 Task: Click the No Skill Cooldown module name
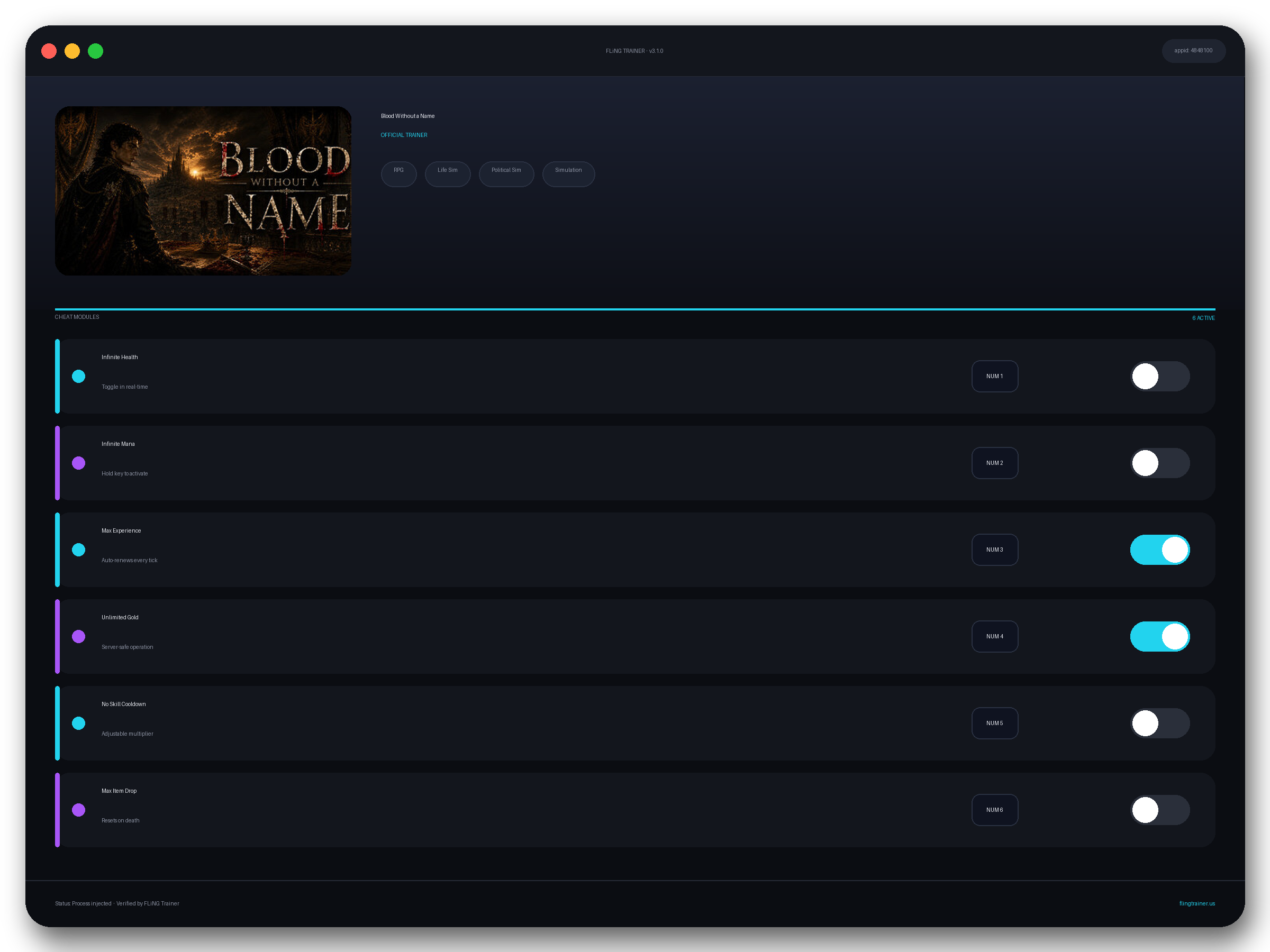tap(123, 704)
